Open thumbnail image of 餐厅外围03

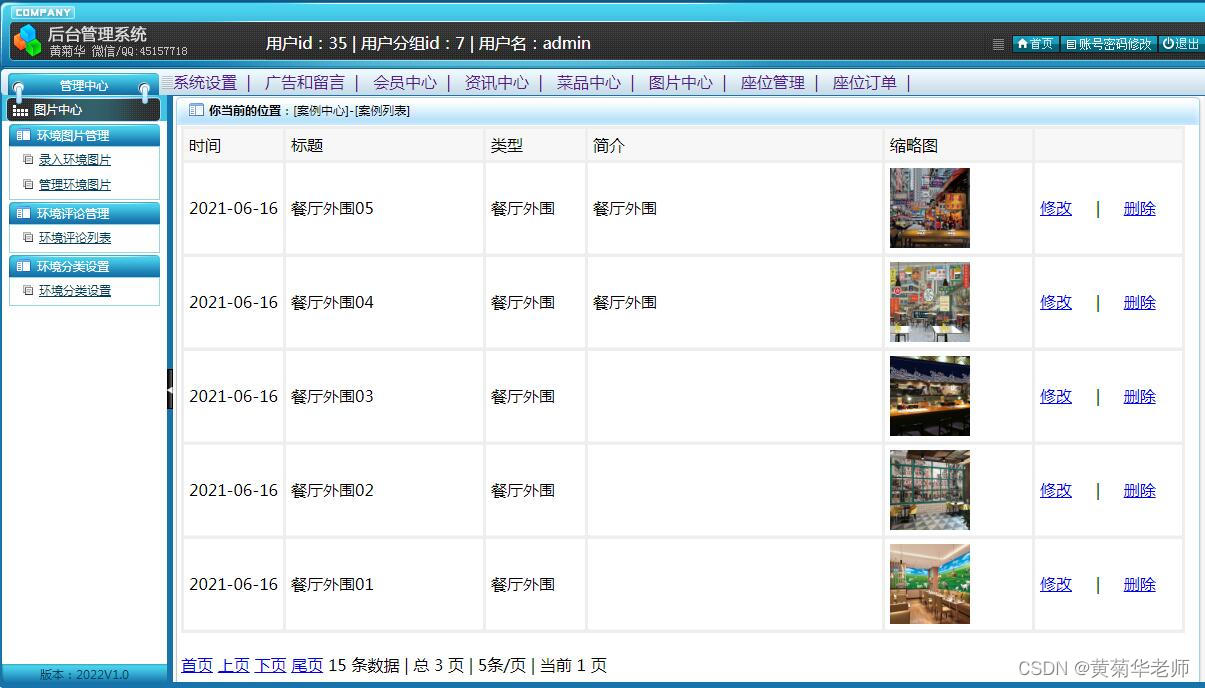[930, 396]
